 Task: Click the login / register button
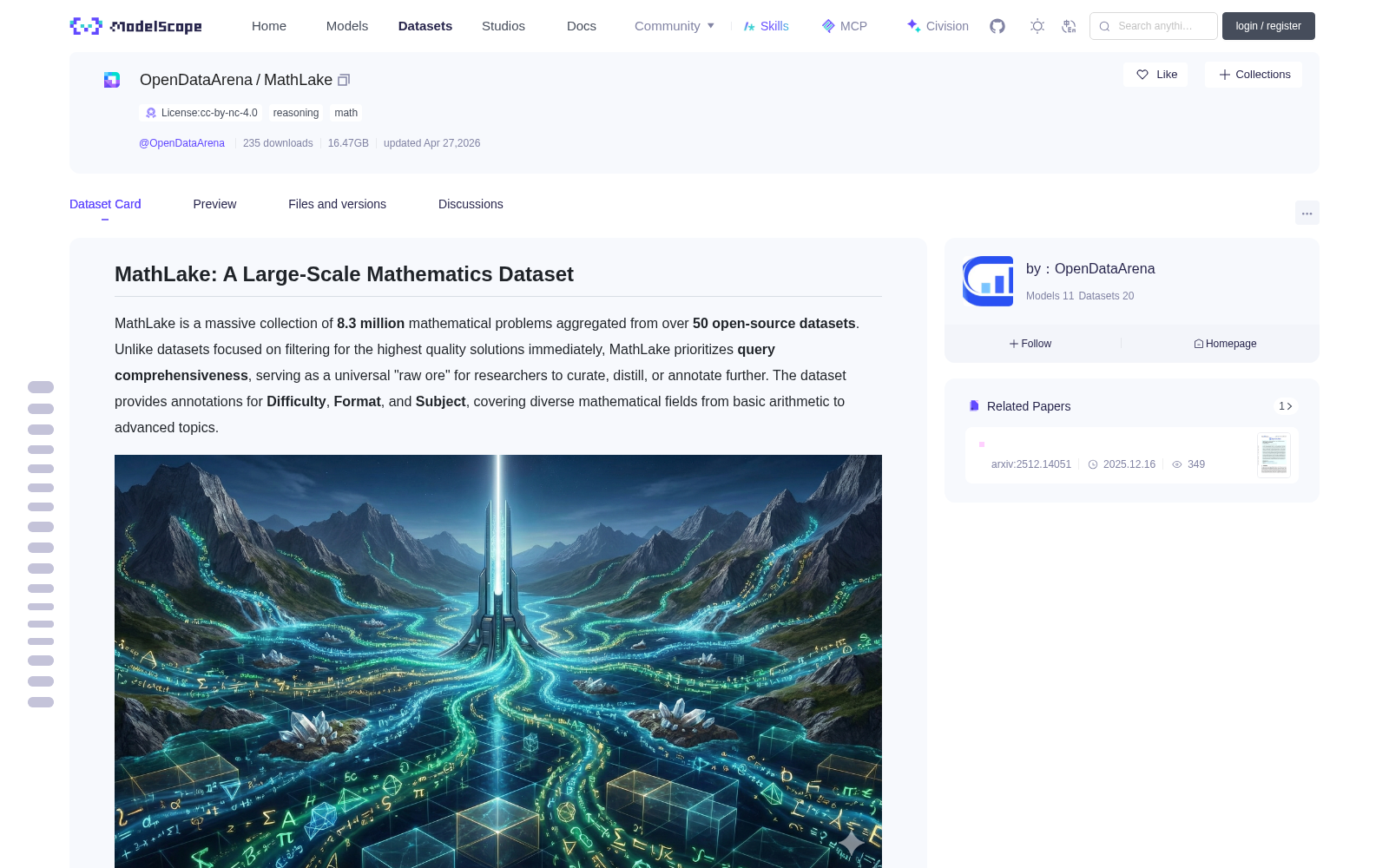pyautogui.click(x=1268, y=26)
